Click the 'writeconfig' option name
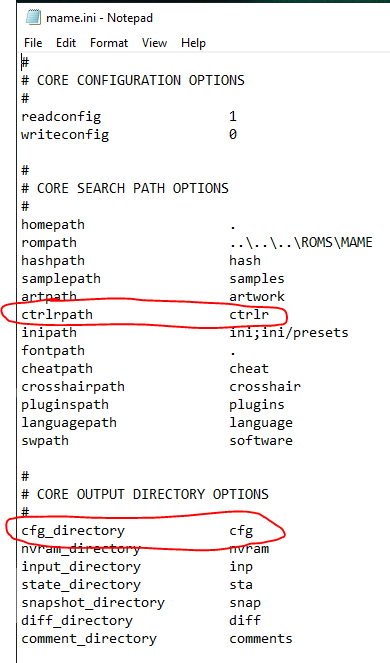 click(65, 135)
